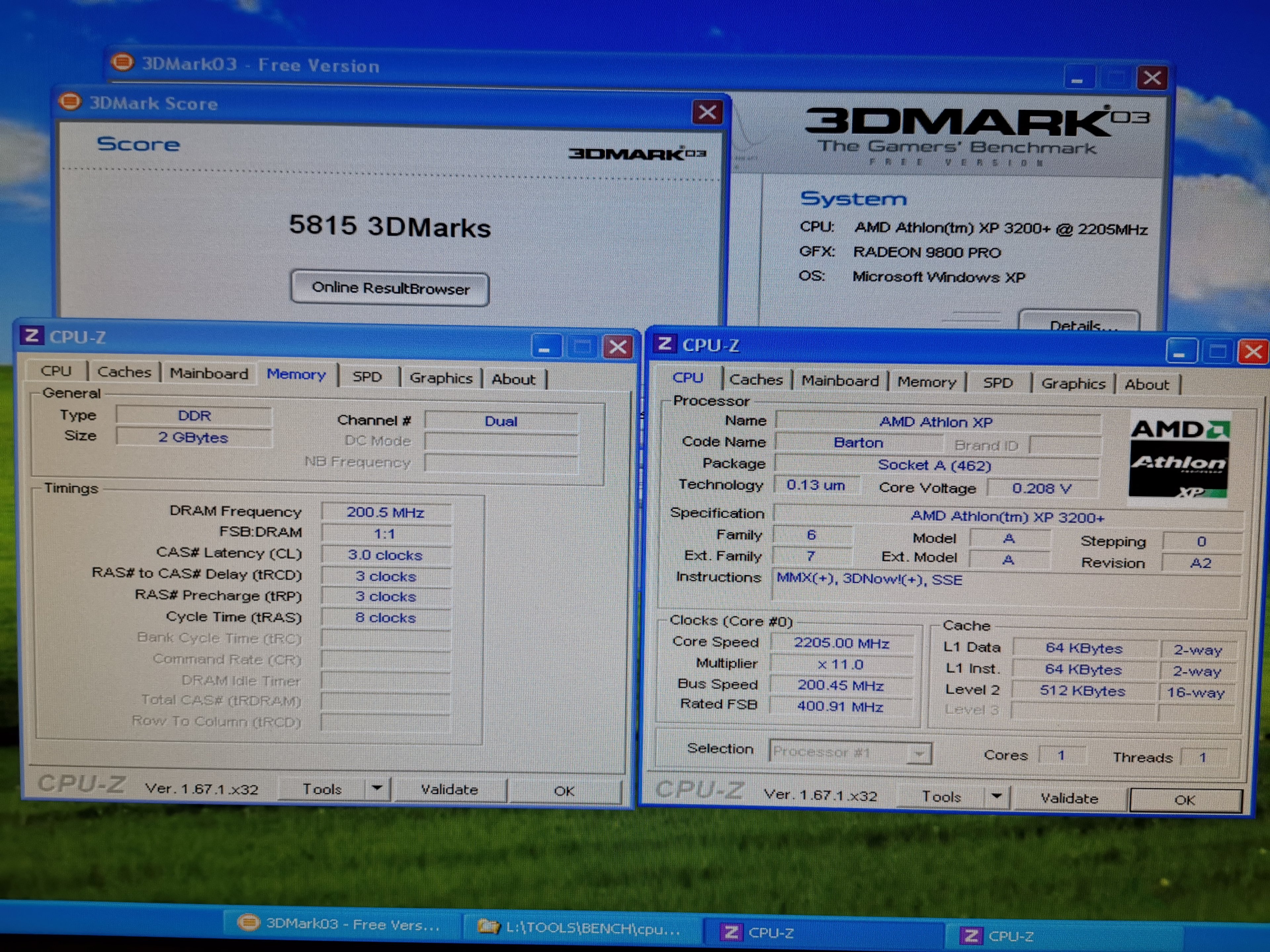1270x952 pixels.
Task: Click the Online ResultBrowser button
Action: click(x=390, y=288)
